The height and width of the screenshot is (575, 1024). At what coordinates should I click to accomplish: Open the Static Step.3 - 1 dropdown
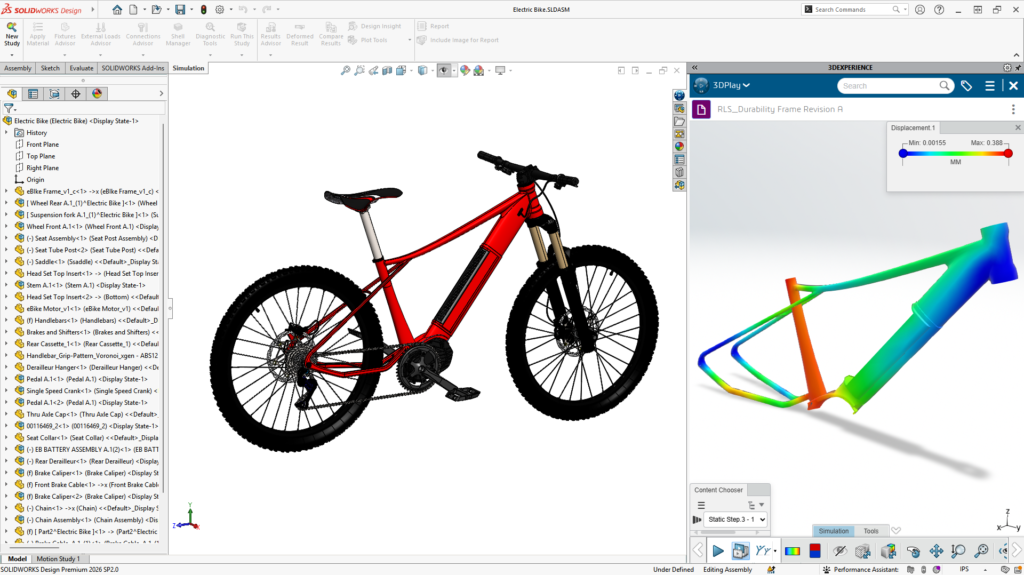click(735, 519)
